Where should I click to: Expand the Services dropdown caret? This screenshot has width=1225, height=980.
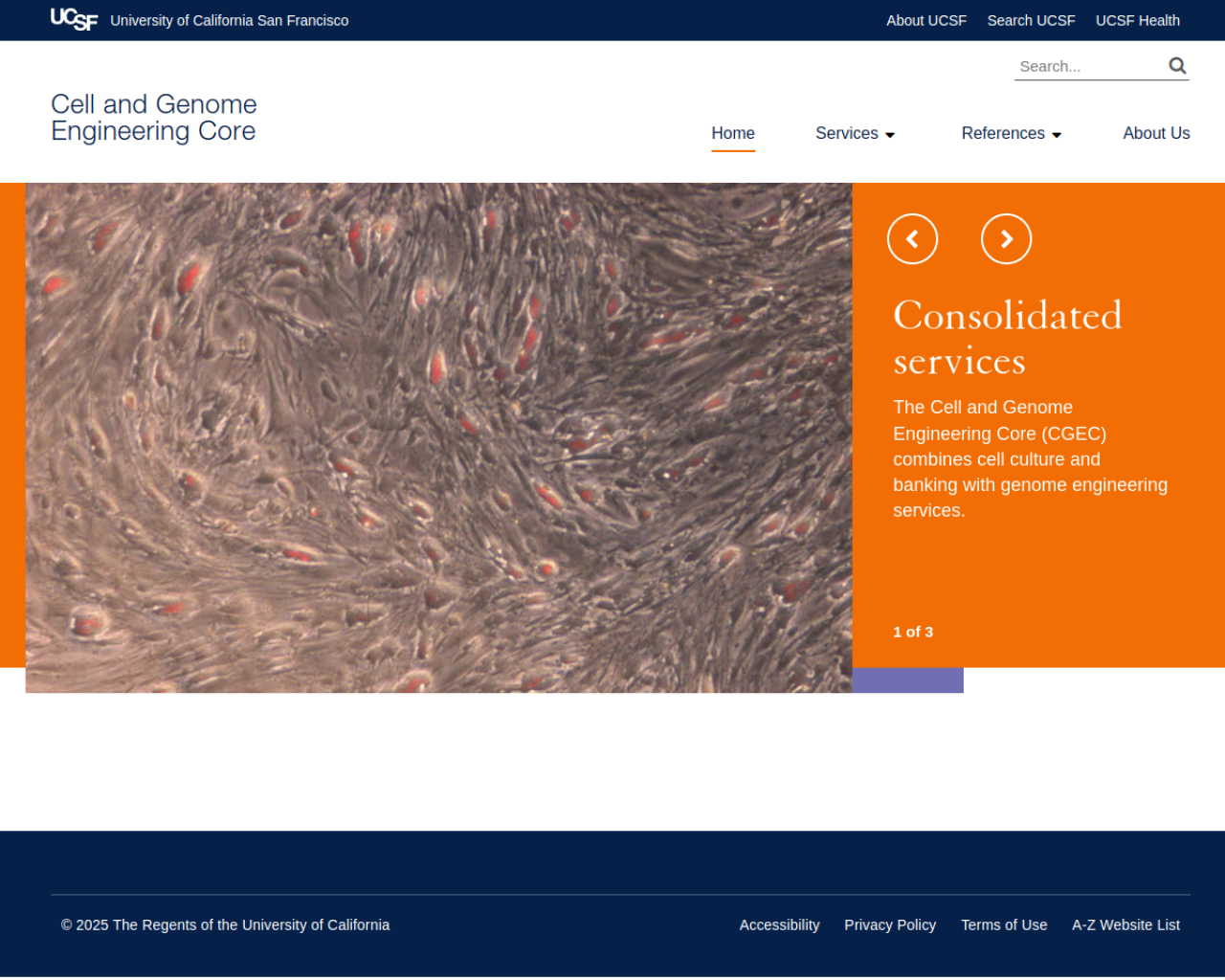click(890, 135)
